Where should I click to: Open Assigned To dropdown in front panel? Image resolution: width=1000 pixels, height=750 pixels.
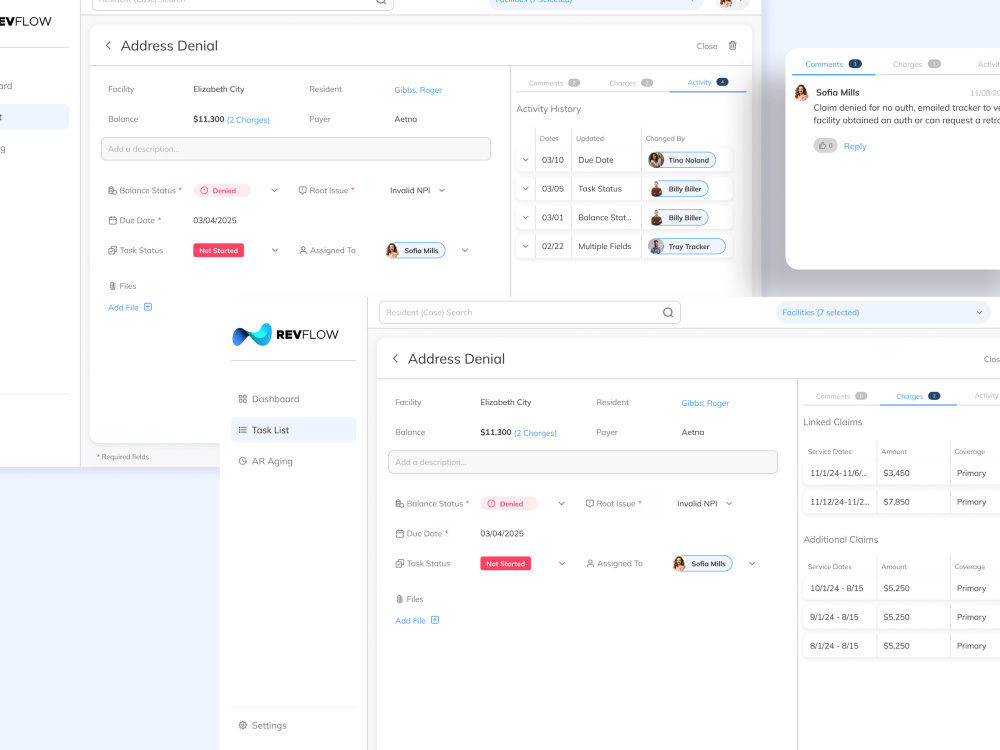pyautogui.click(x=752, y=563)
